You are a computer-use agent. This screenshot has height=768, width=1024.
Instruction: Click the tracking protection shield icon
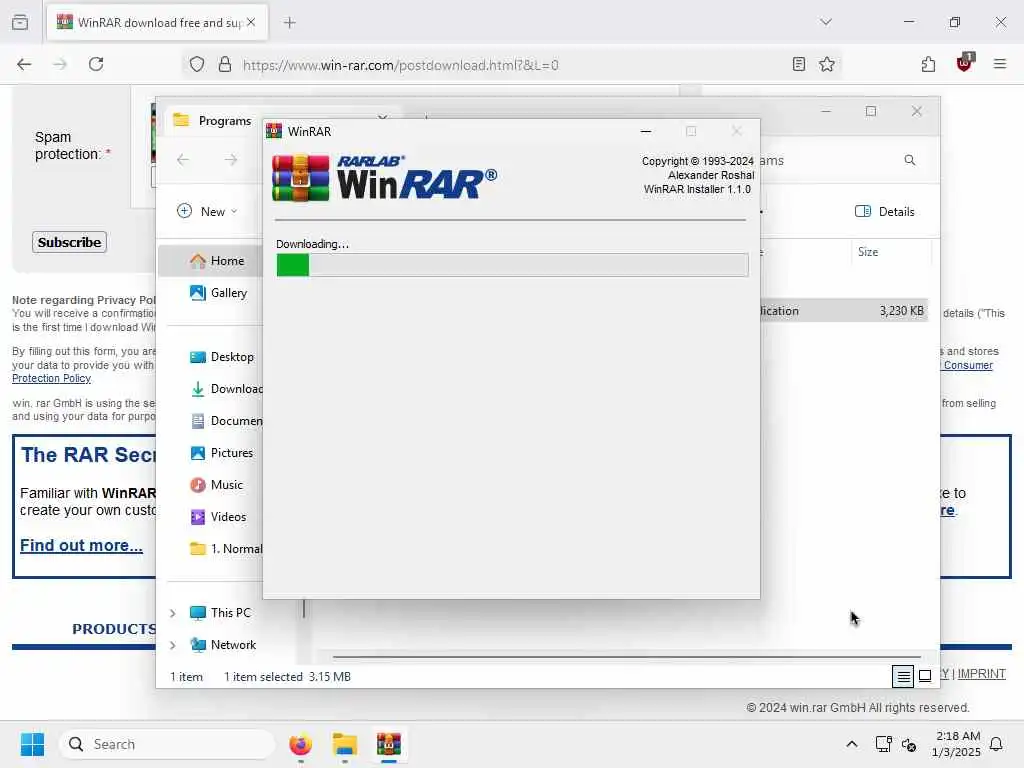[197, 65]
